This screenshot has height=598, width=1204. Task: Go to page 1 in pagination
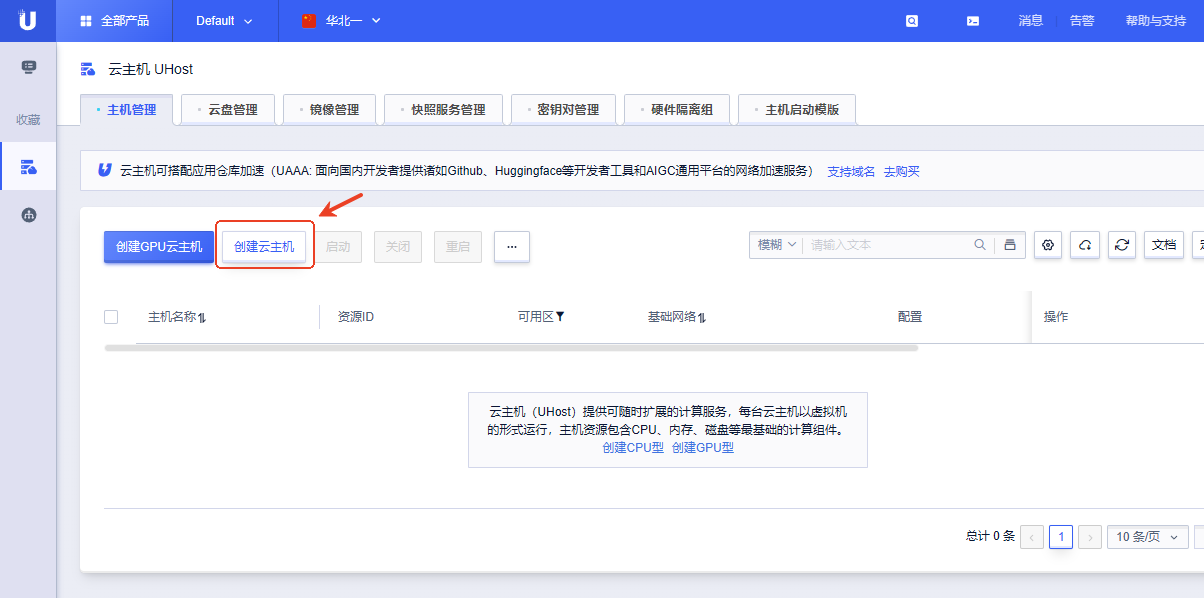[x=1061, y=537]
